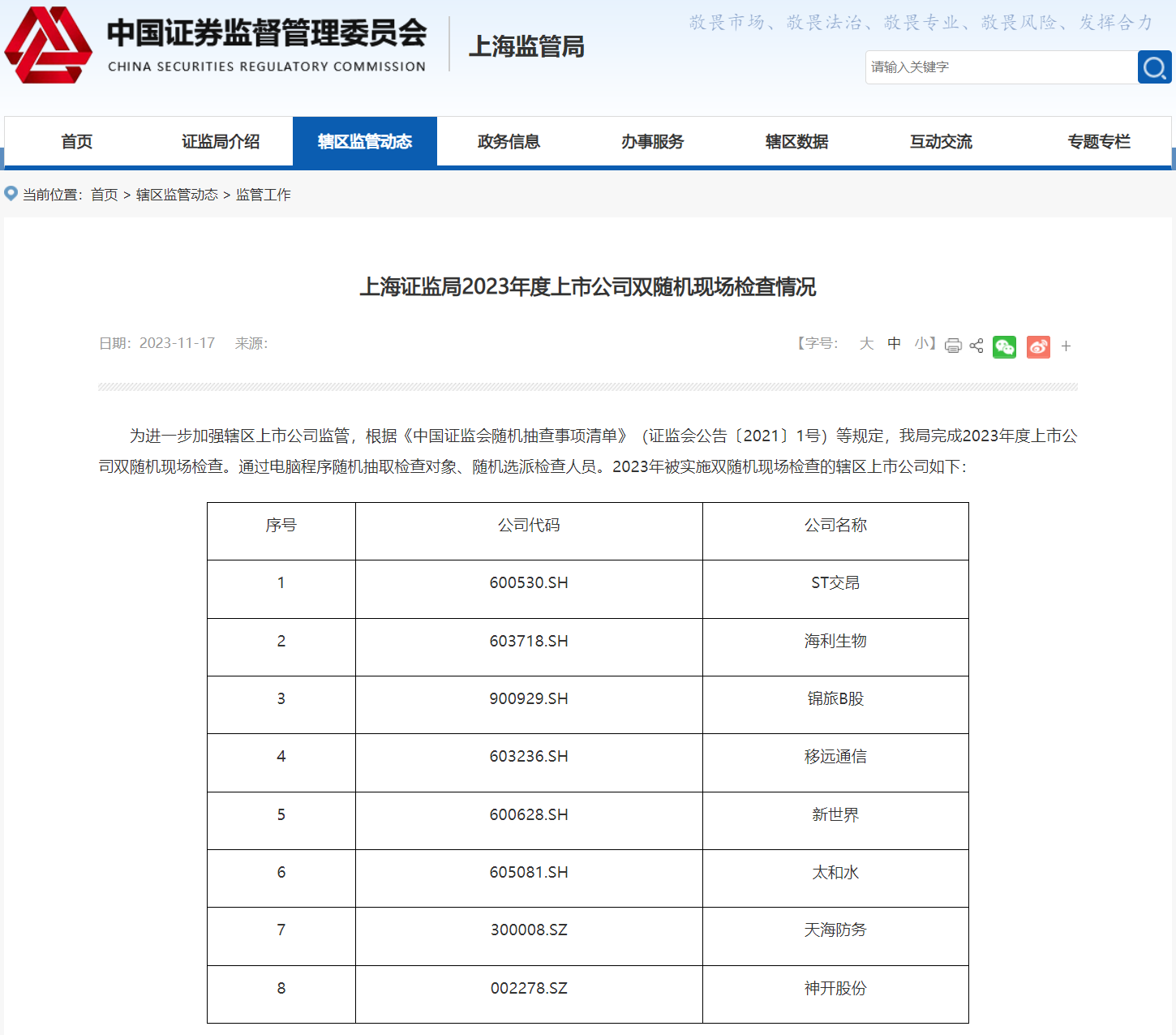Click the 公司名称 column header
Screen dimensions: 1176x1035
835,526
